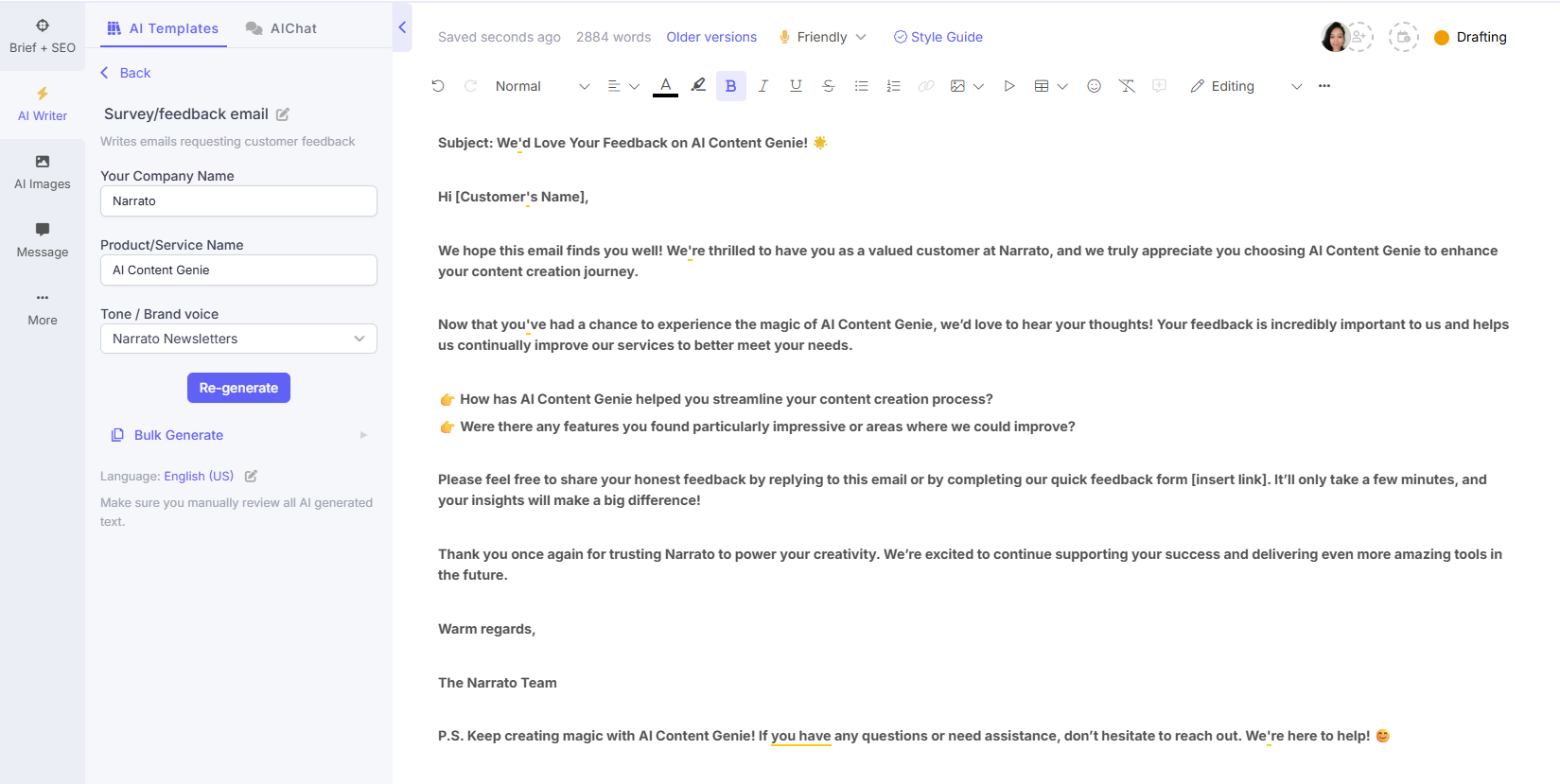Click the Re-generate button
The image size is (1560, 784).
(238, 388)
